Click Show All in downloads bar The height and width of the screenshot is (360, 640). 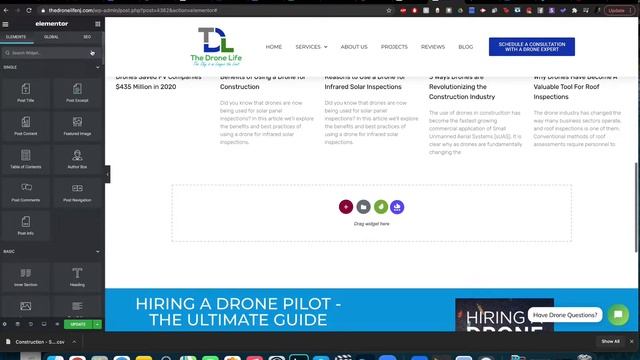click(x=610, y=342)
